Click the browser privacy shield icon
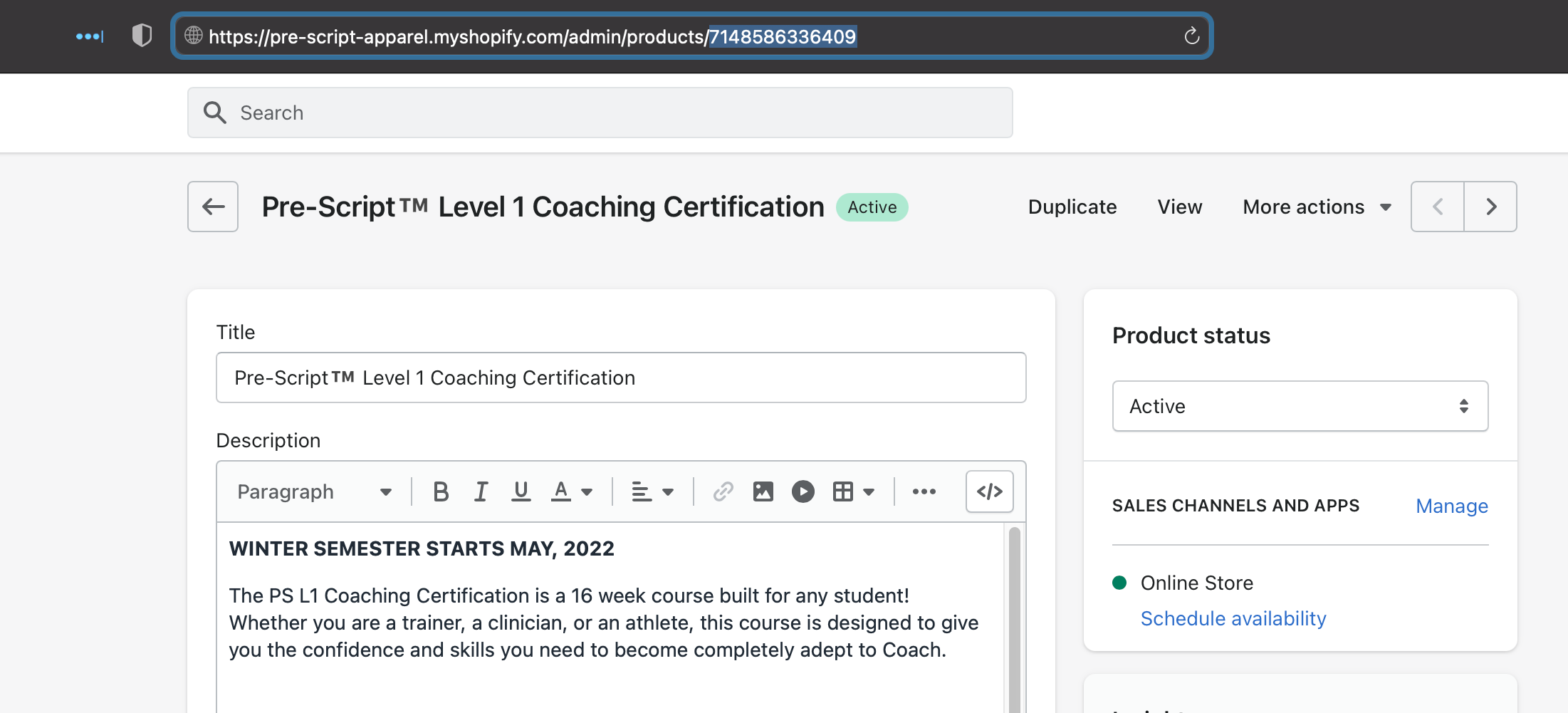 (x=142, y=36)
